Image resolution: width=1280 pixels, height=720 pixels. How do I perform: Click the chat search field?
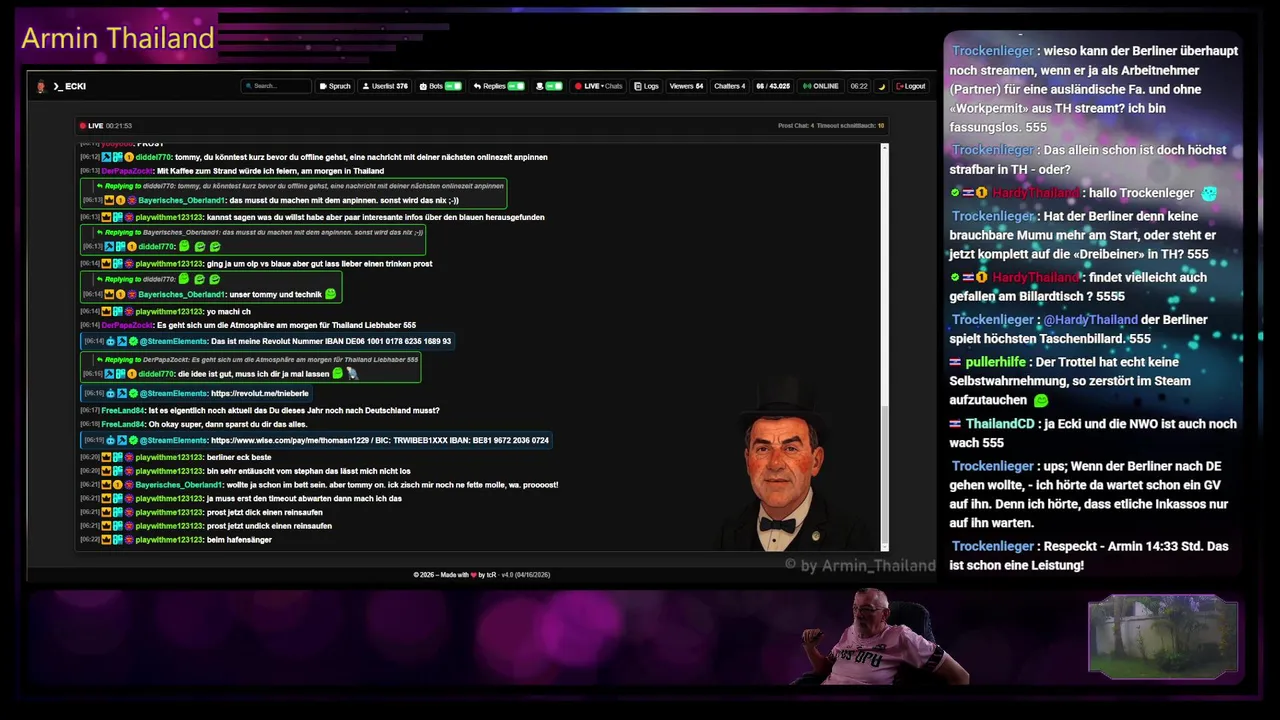coord(276,86)
